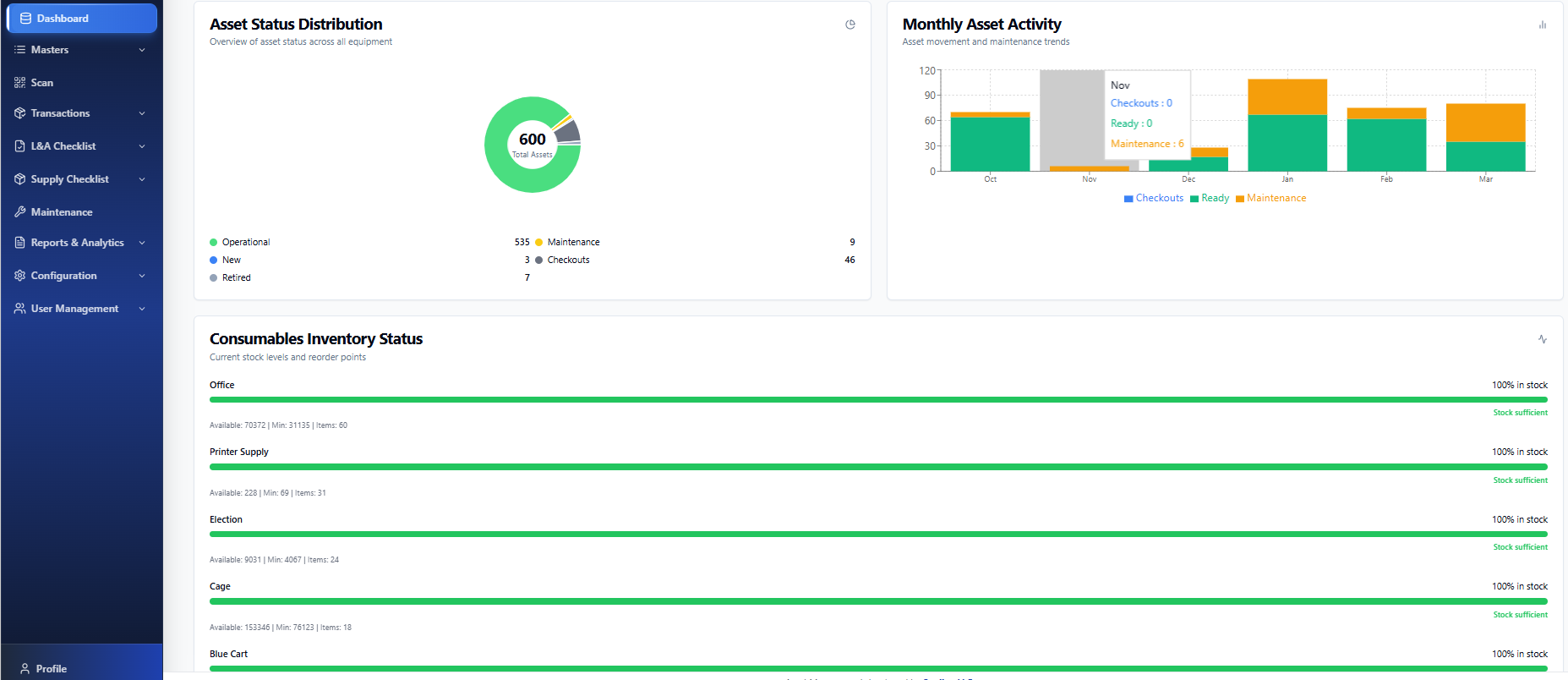Toggle the Checkouts series in chart legend

(x=1154, y=198)
